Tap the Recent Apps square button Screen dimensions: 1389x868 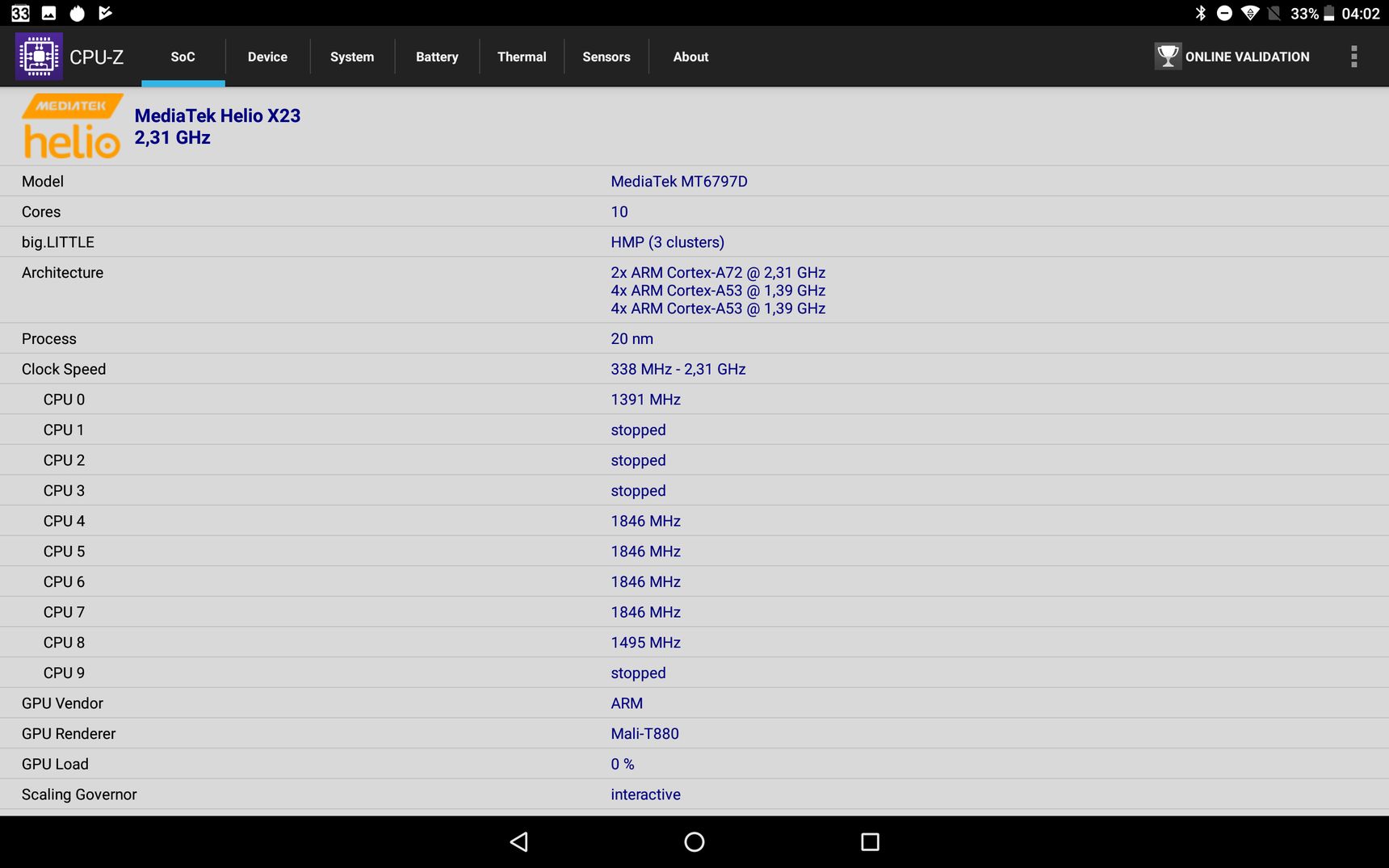pyautogui.click(x=870, y=842)
